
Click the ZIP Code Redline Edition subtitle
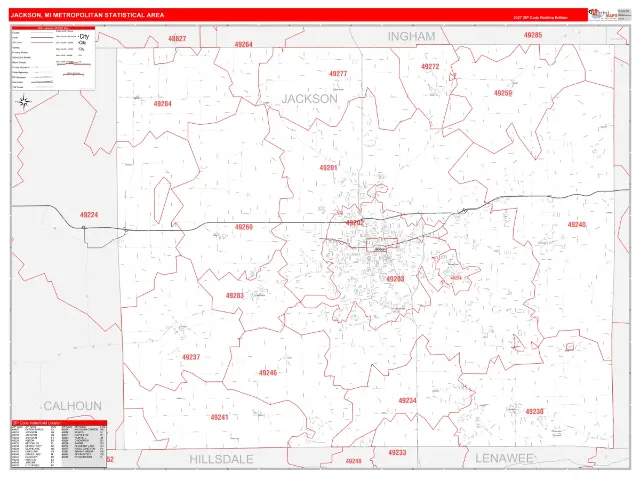pyautogui.click(x=540, y=18)
